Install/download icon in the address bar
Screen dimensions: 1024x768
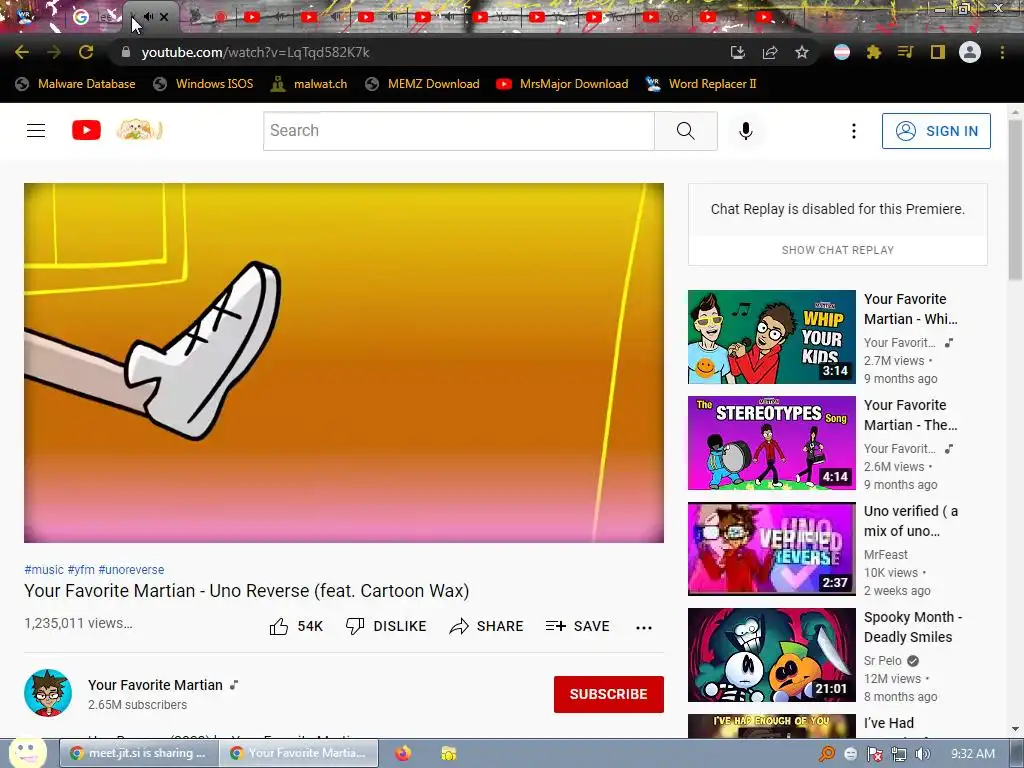[738, 52]
